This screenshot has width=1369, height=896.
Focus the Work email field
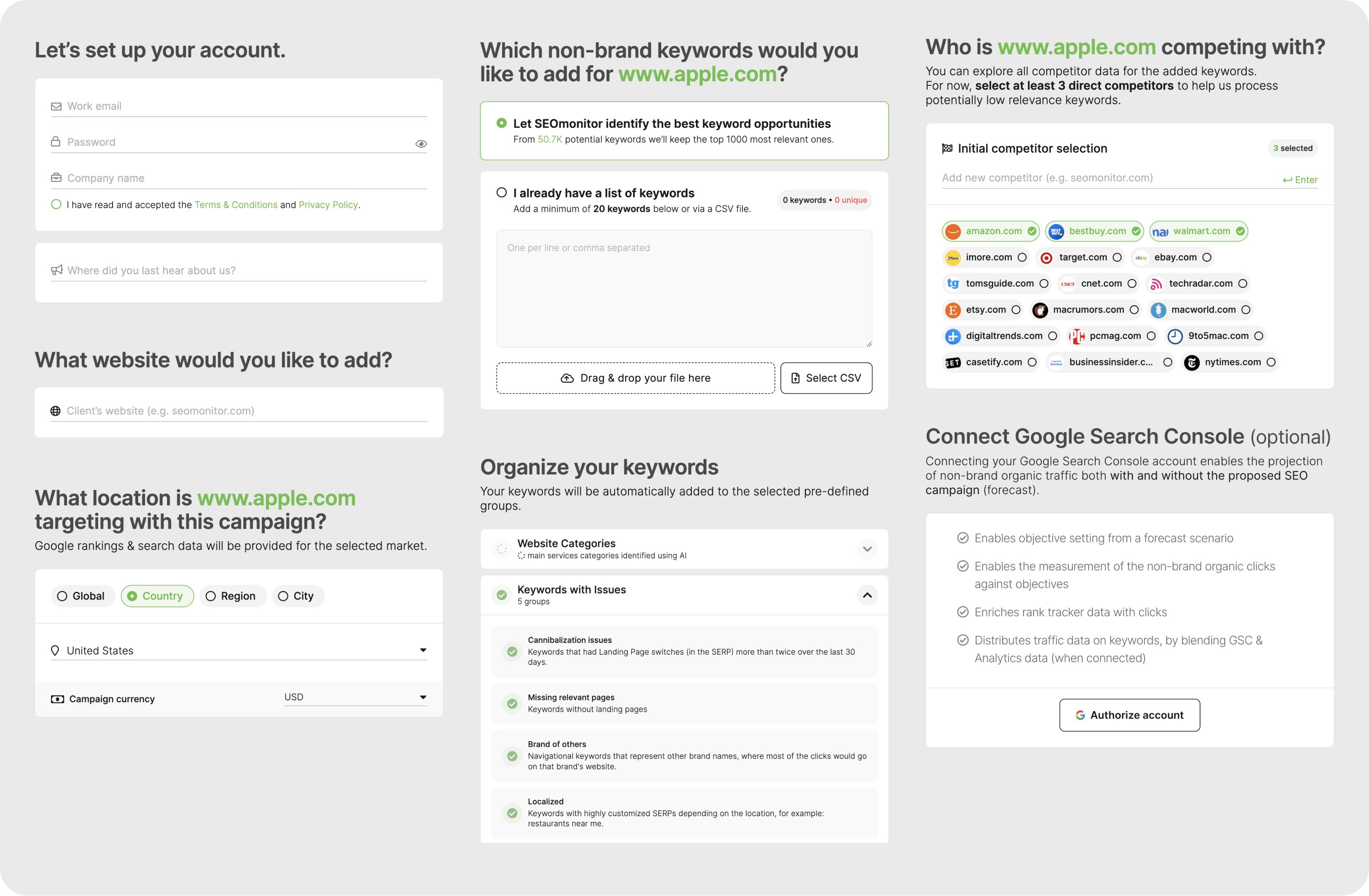(239, 106)
